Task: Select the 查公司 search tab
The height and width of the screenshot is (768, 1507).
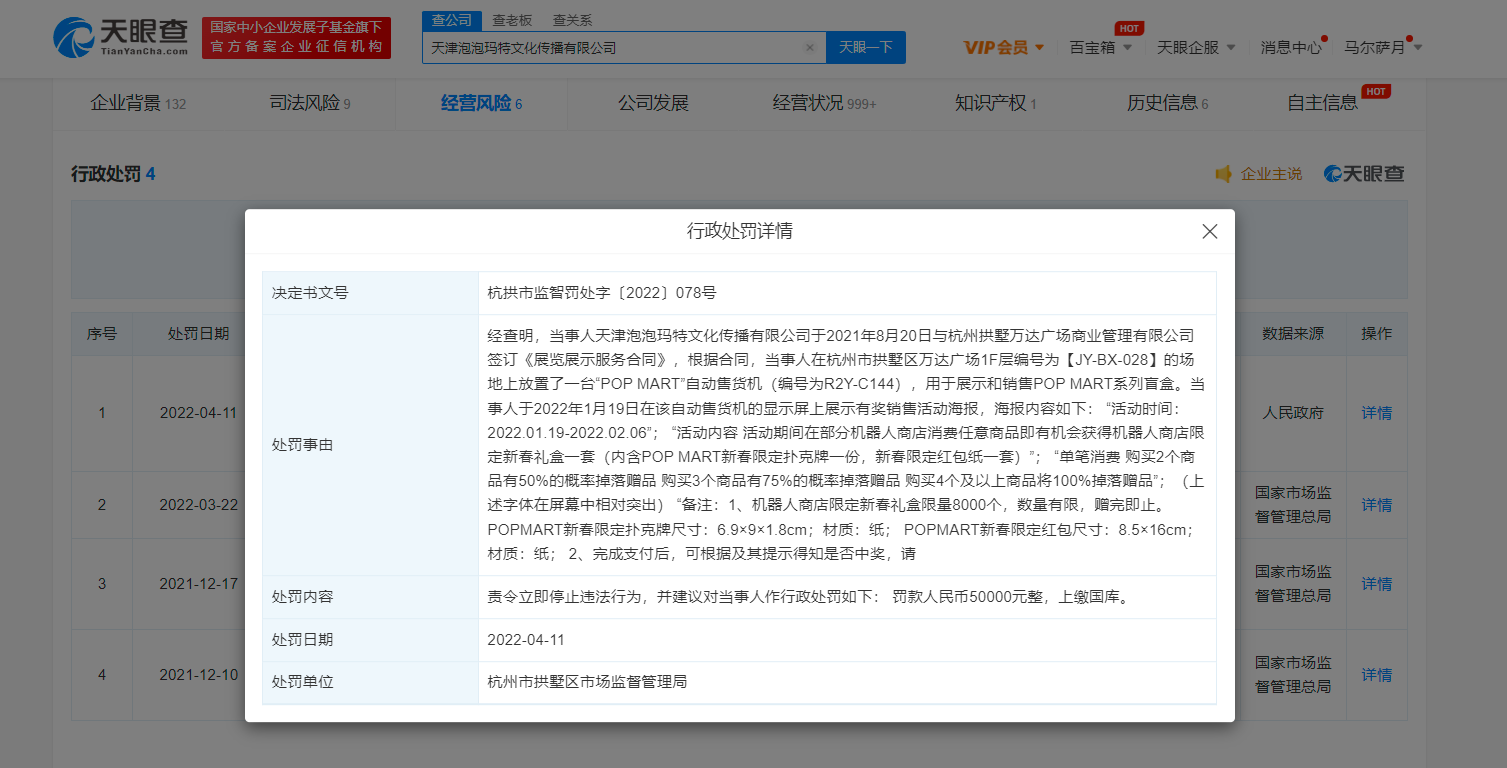Action: (x=452, y=20)
